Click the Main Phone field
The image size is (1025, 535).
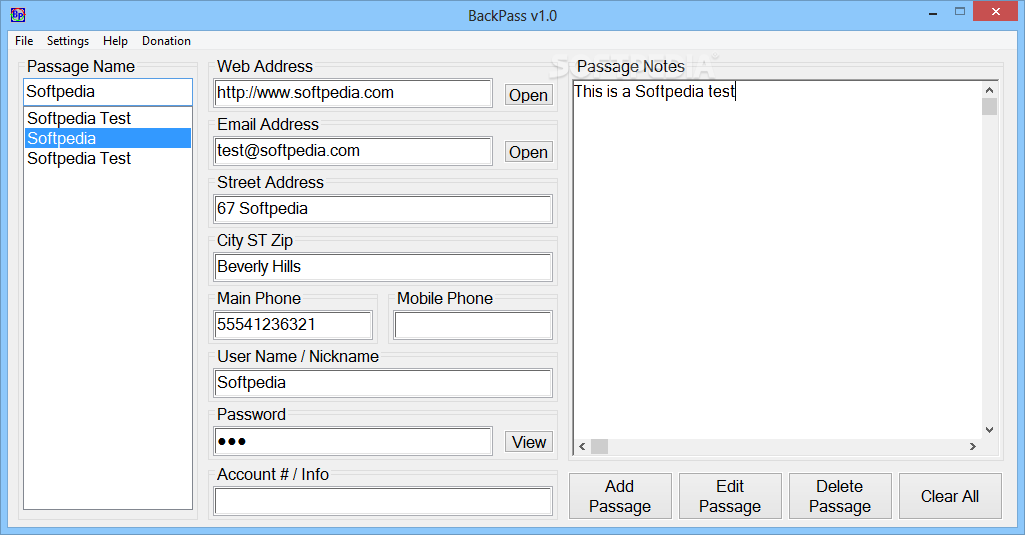tap(293, 325)
